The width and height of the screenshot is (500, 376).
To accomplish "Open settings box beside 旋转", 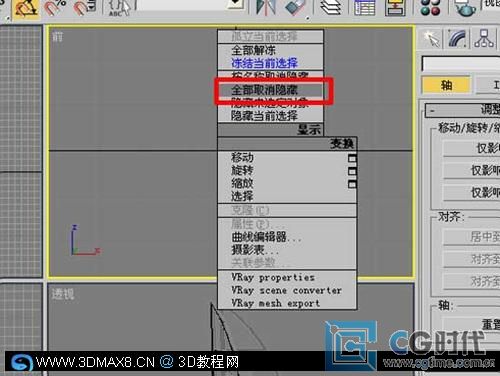I will [352, 171].
